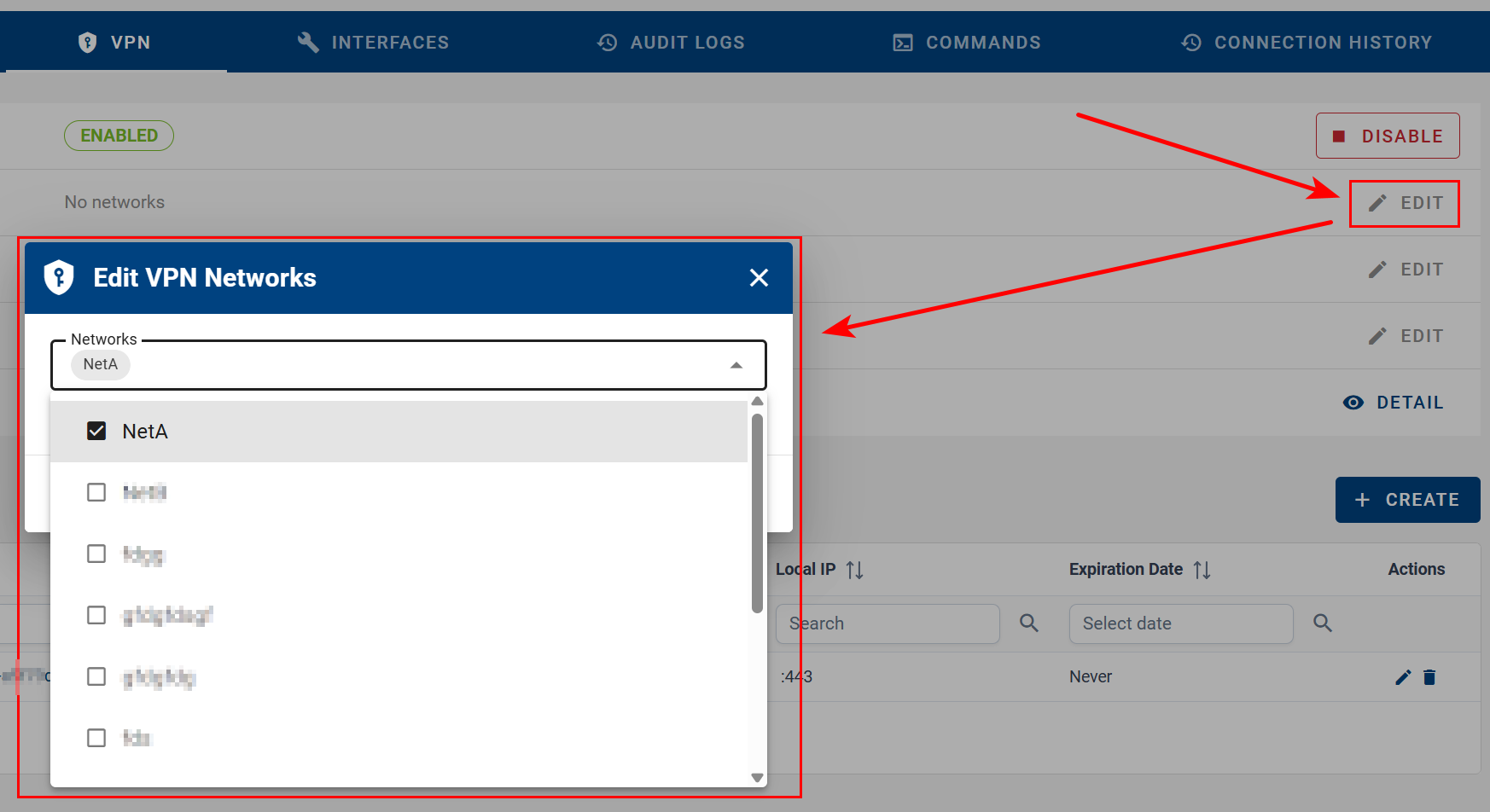Click the CREATE button
This screenshot has height=812, width=1490.
1407,500
